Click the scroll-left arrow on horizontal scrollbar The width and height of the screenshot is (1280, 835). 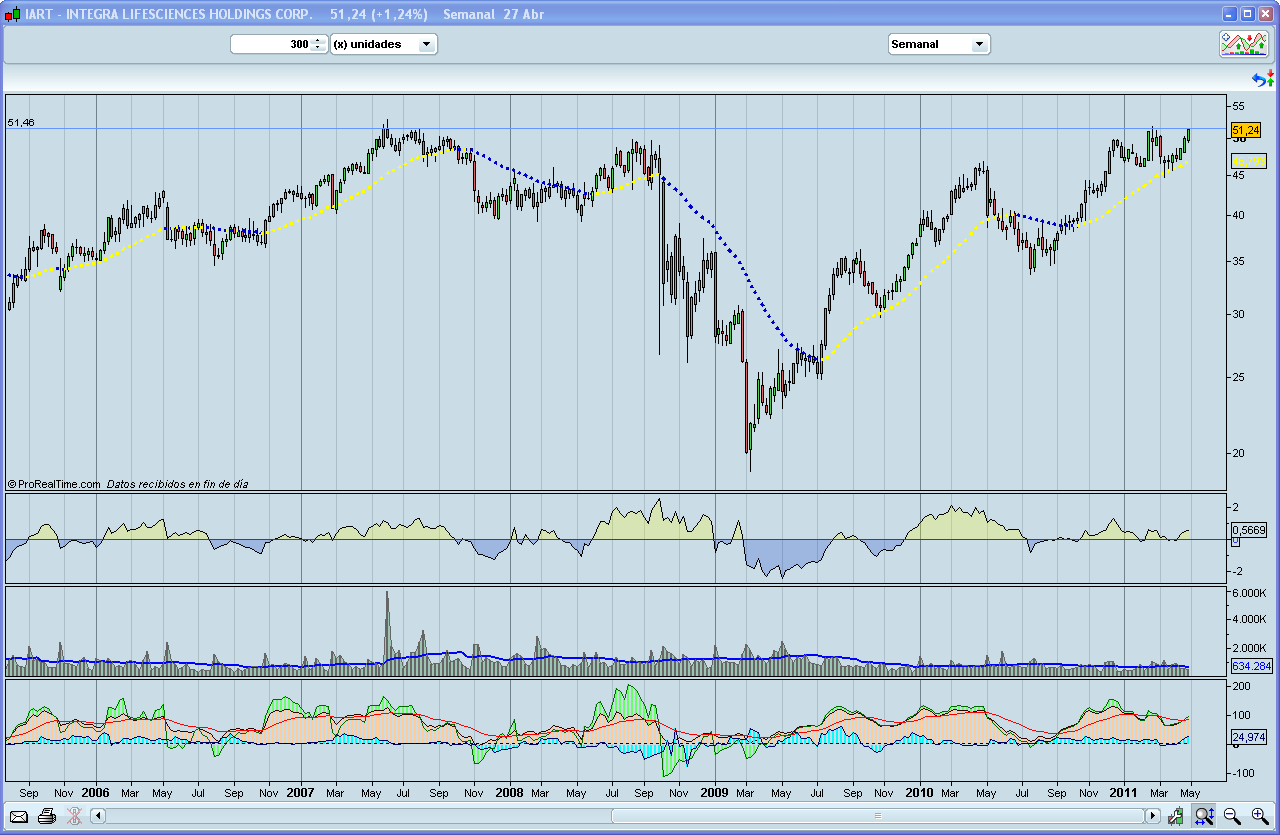click(x=98, y=816)
